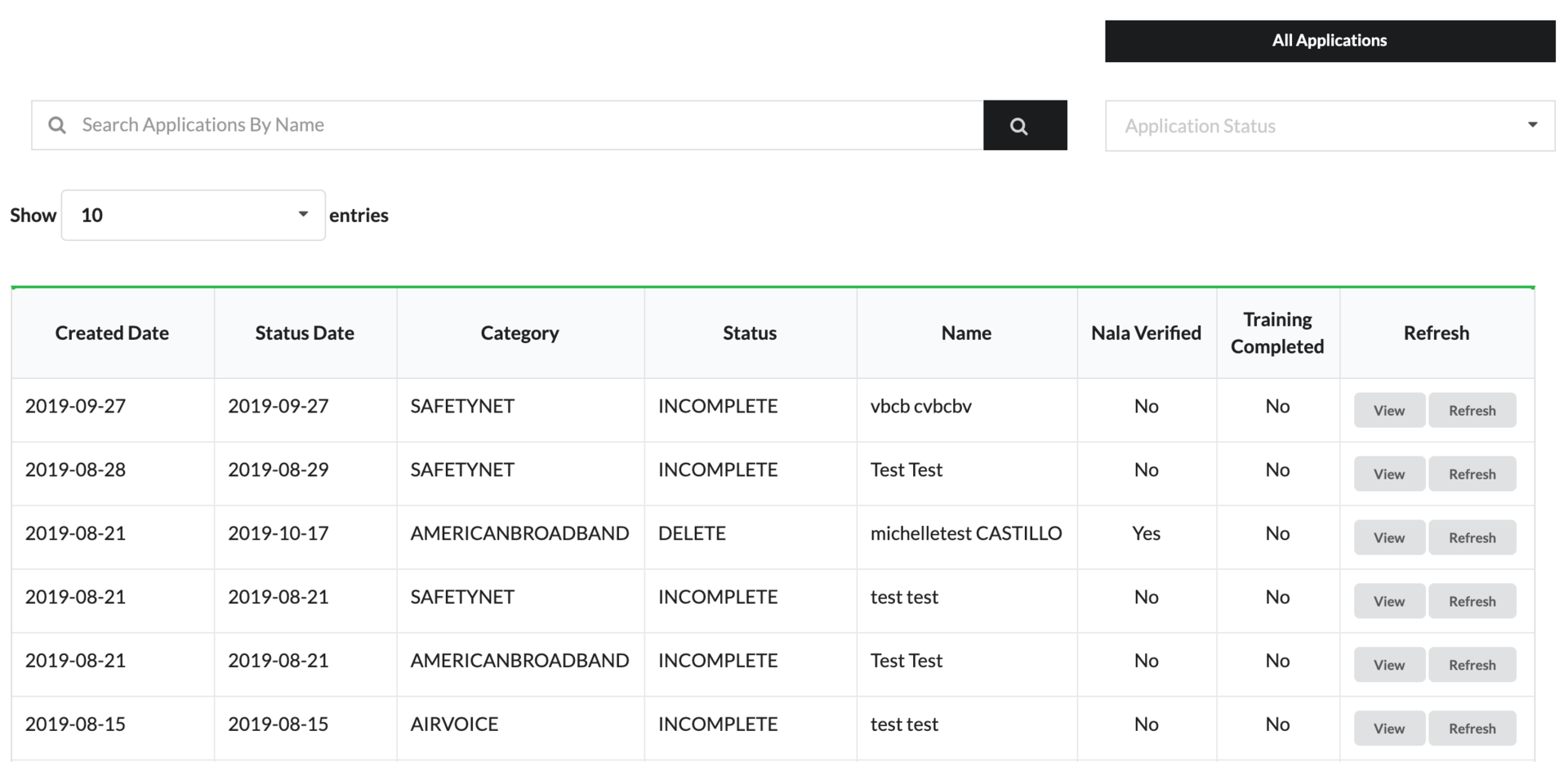Screen dimensions: 1568x762
Task: Click the magnifier icon inside search field
Action: pos(57,125)
